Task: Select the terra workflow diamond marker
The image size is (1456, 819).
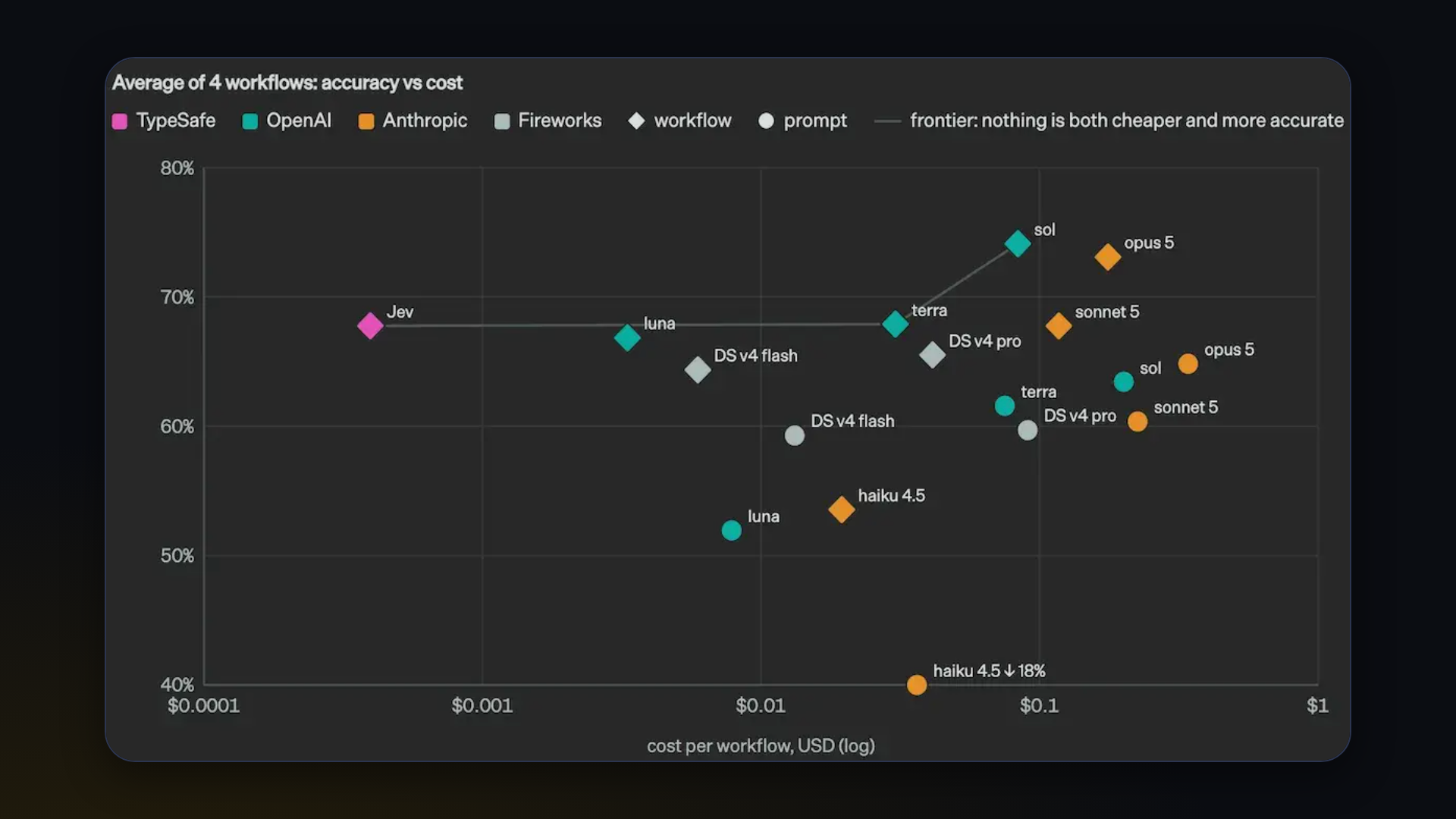Action: [x=895, y=324]
